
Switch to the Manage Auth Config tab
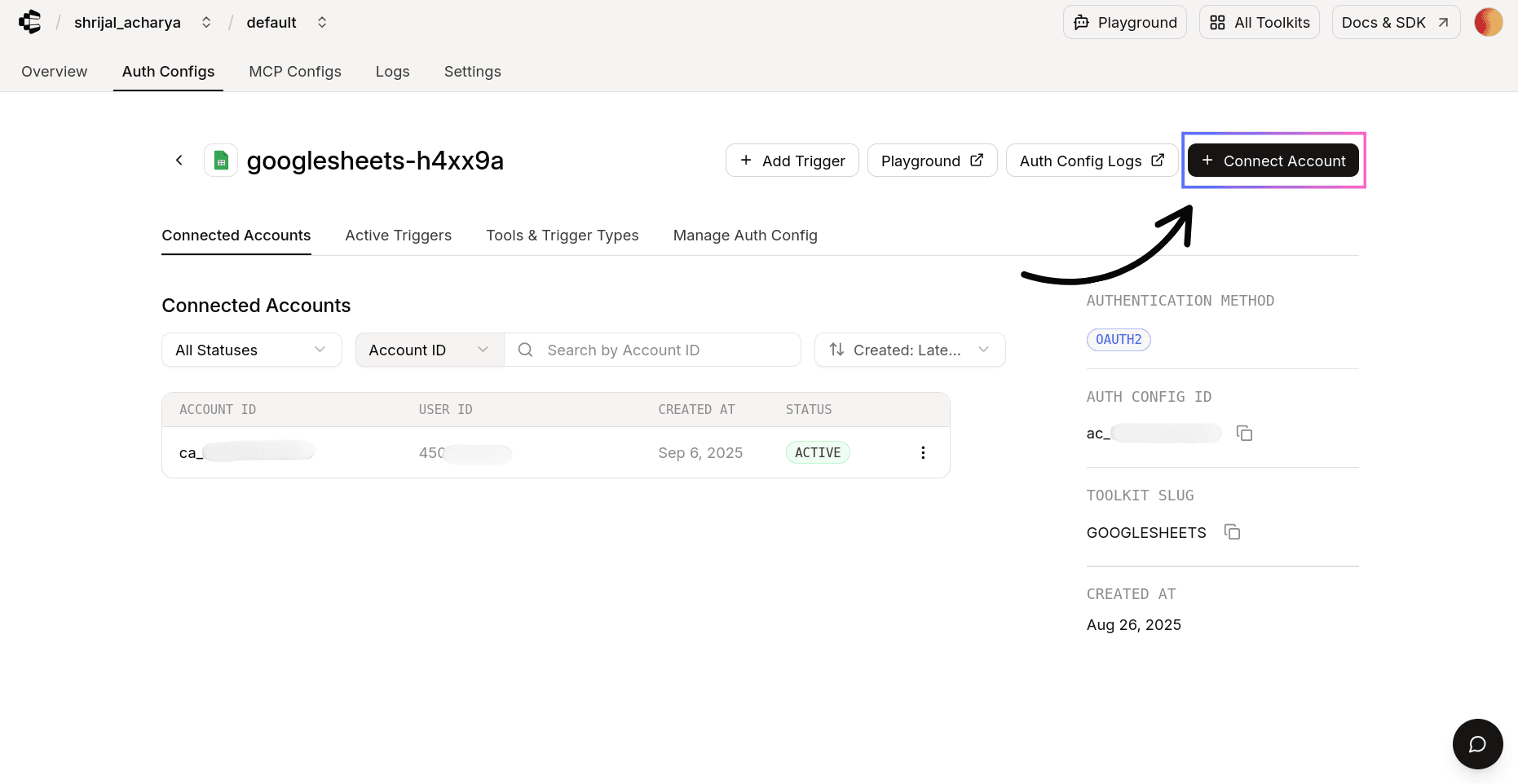tap(745, 236)
